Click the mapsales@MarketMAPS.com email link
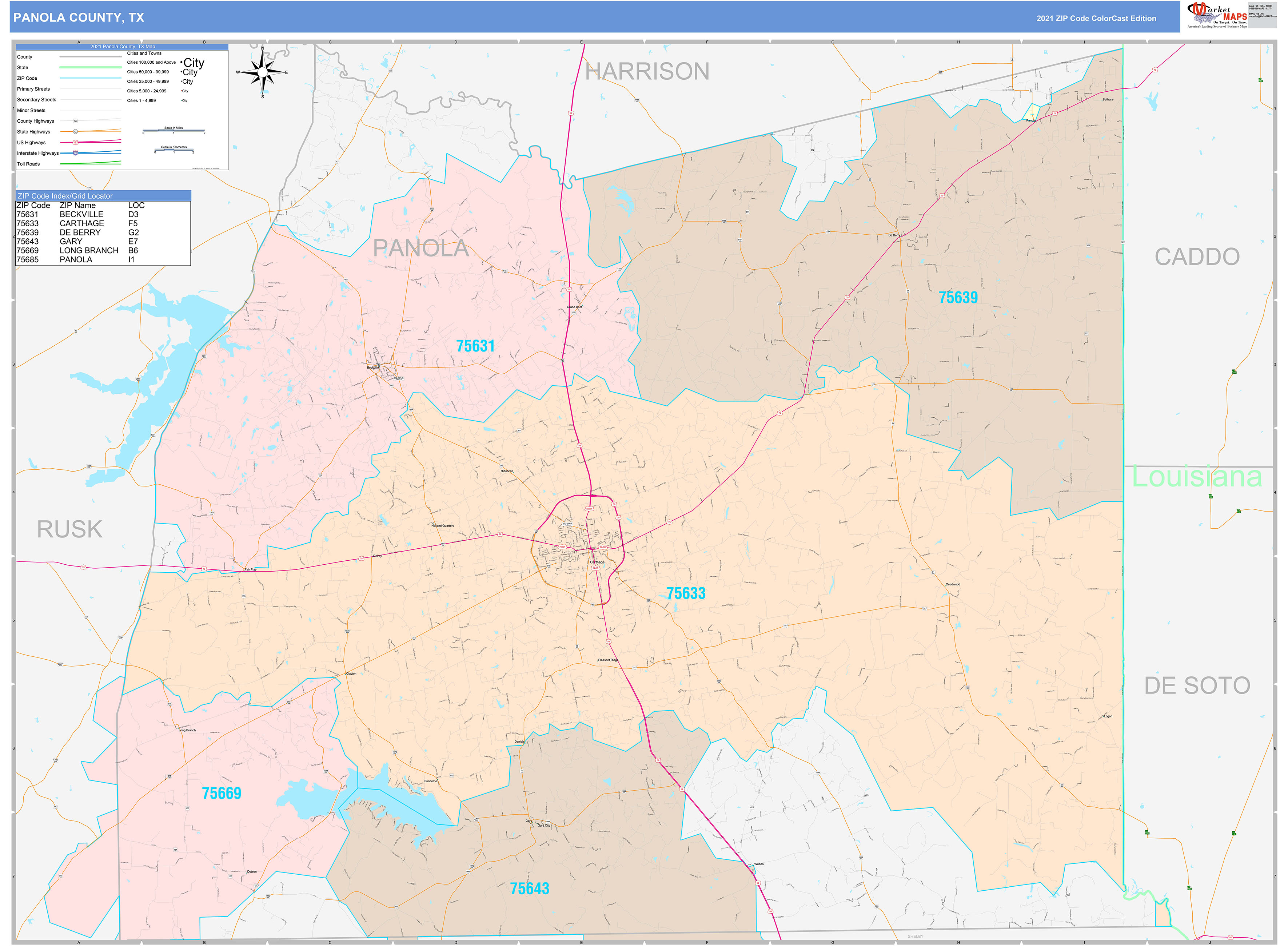 pos(1263,17)
